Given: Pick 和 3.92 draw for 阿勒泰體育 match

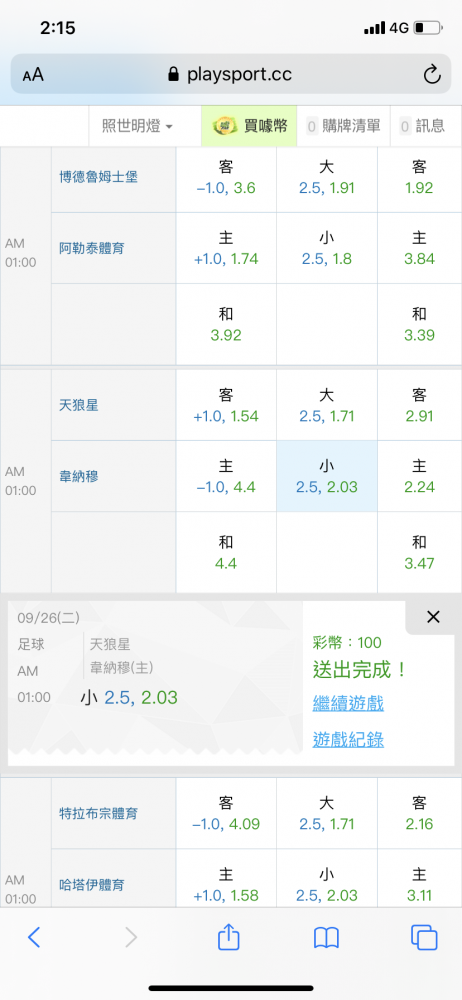Looking at the screenshot, I should point(226,324).
